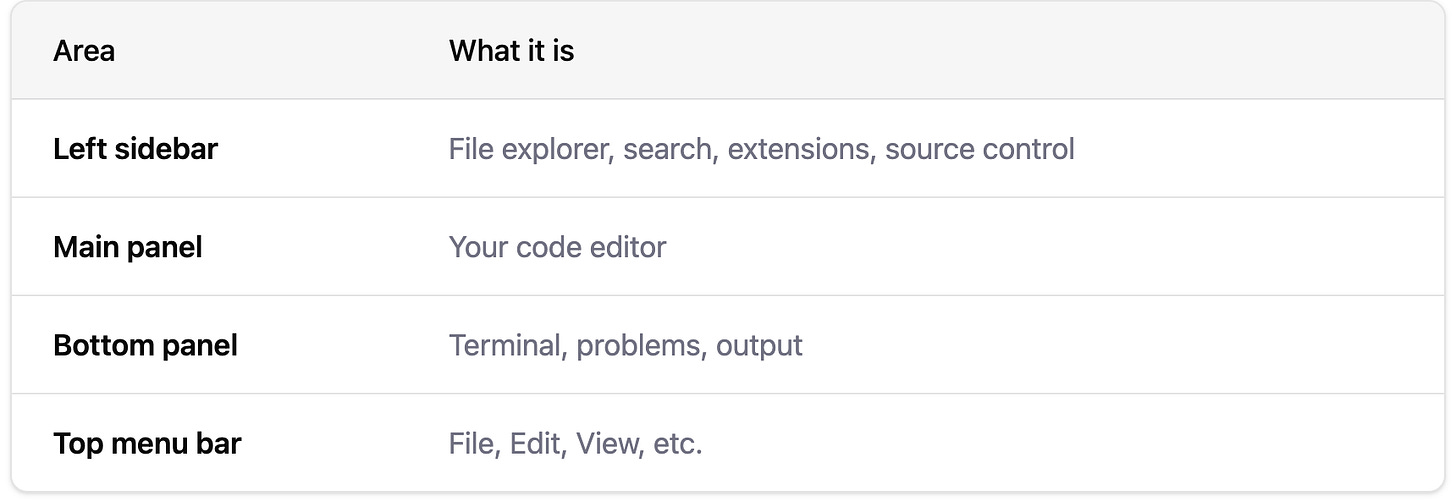Click the word "extensions" in the sidebar description

(x=802, y=149)
